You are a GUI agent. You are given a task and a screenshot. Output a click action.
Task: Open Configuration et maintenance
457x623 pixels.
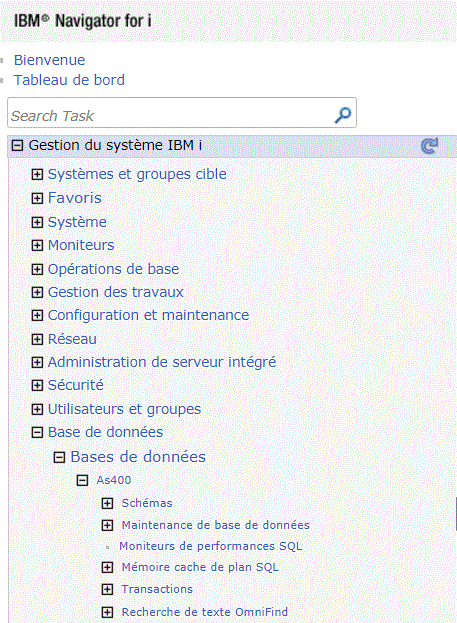click(148, 315)
